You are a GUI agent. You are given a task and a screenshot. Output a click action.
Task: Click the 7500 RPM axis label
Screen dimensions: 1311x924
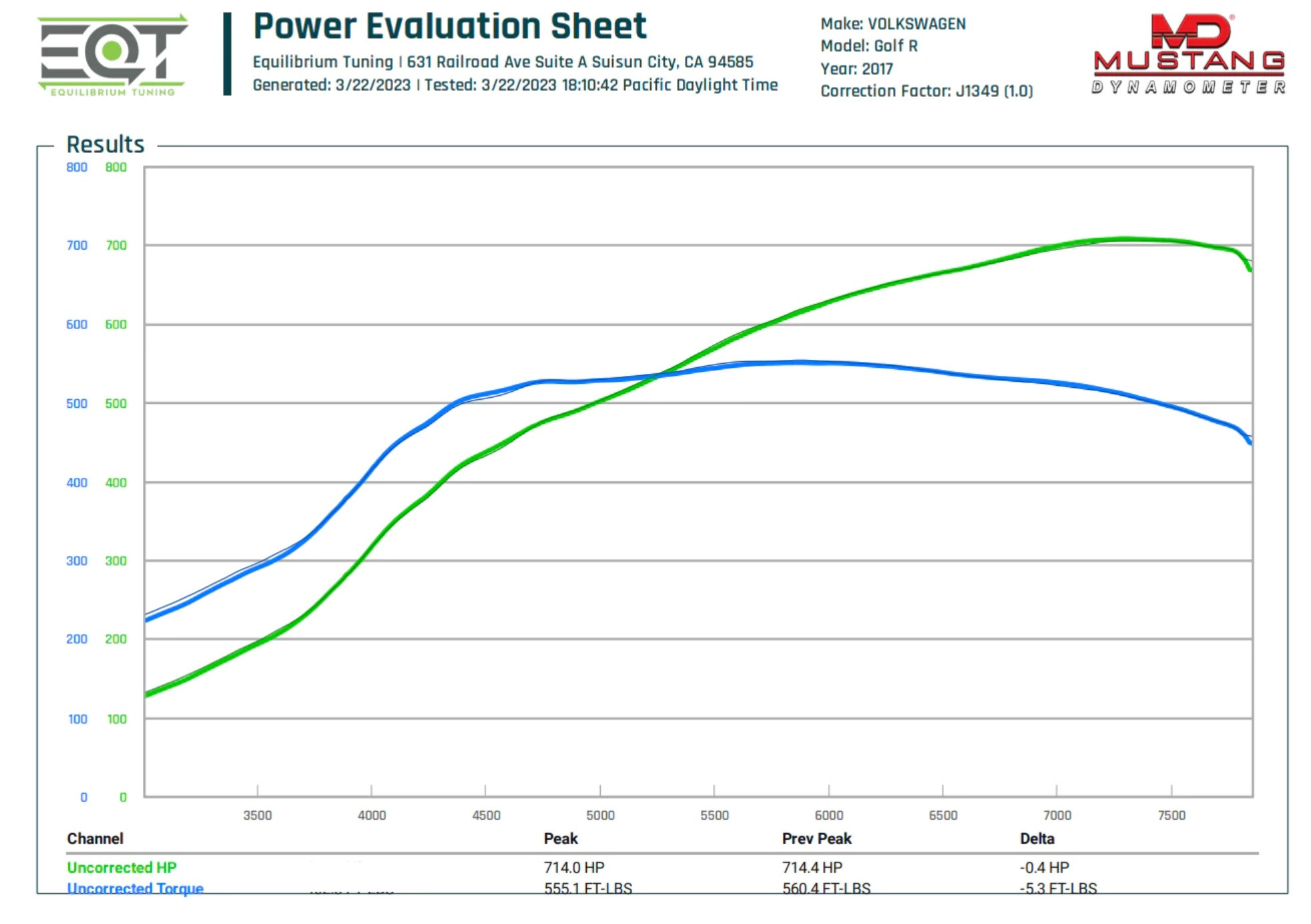(1171, 815)
